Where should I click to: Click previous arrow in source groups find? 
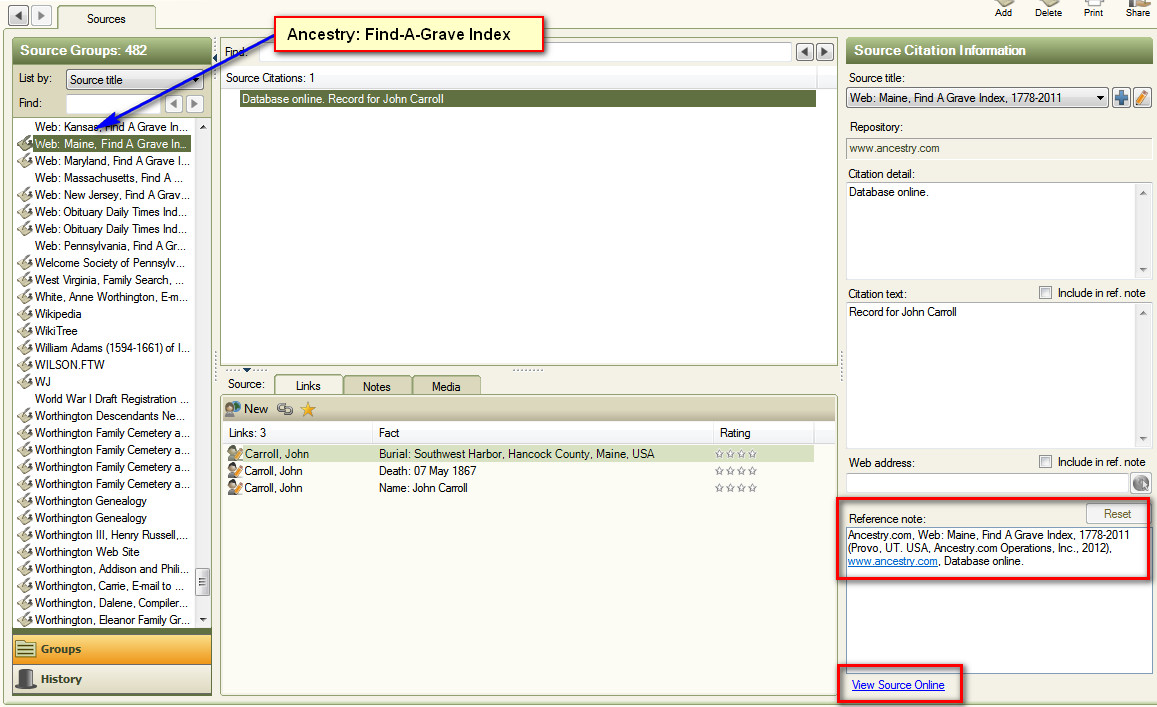(174, 104)
